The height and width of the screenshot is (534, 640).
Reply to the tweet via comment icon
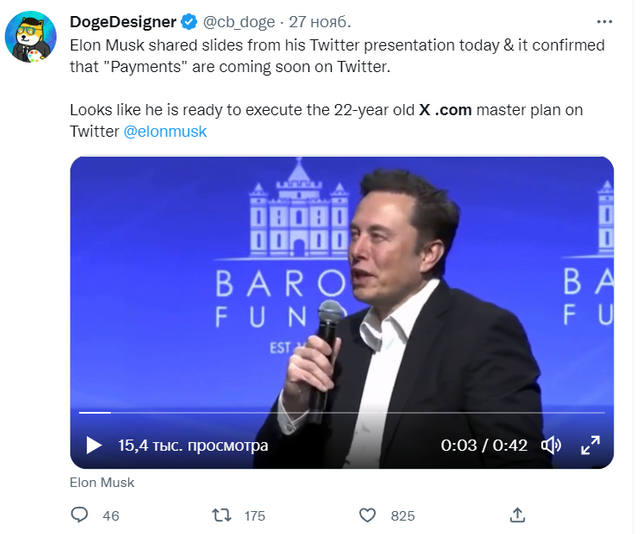click(x=81, y=515)
